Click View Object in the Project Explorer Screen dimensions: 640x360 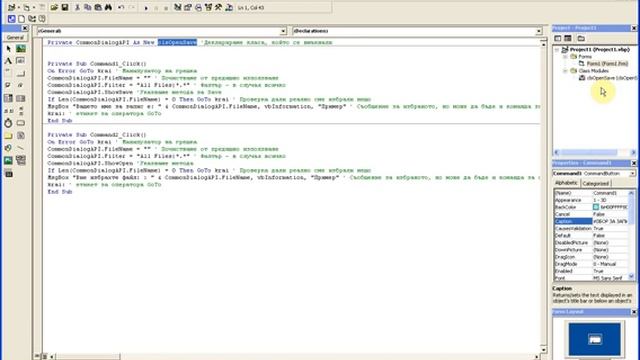click(568, 38)
